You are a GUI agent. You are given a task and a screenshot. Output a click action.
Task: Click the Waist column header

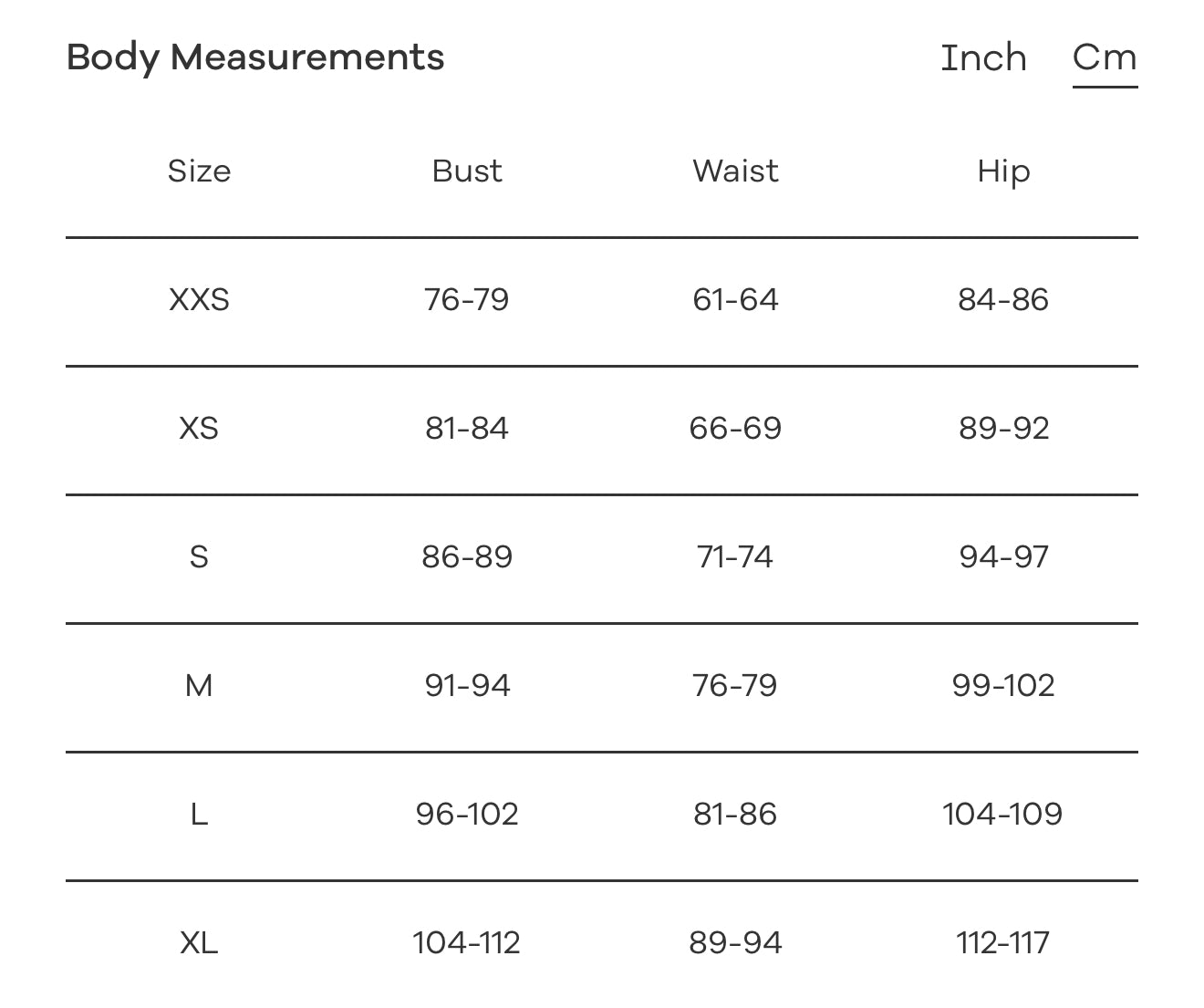735,171
